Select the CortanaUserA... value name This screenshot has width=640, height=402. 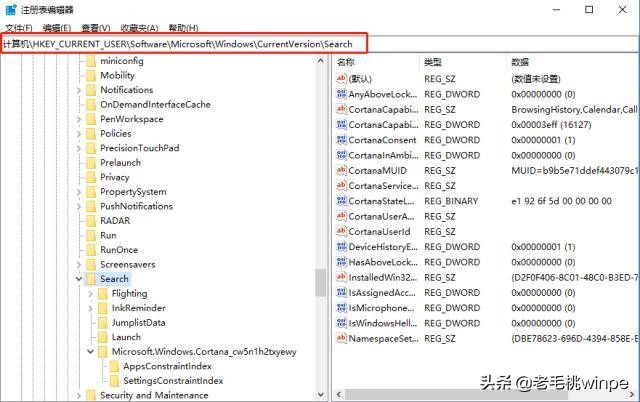[x=381, y=216]
